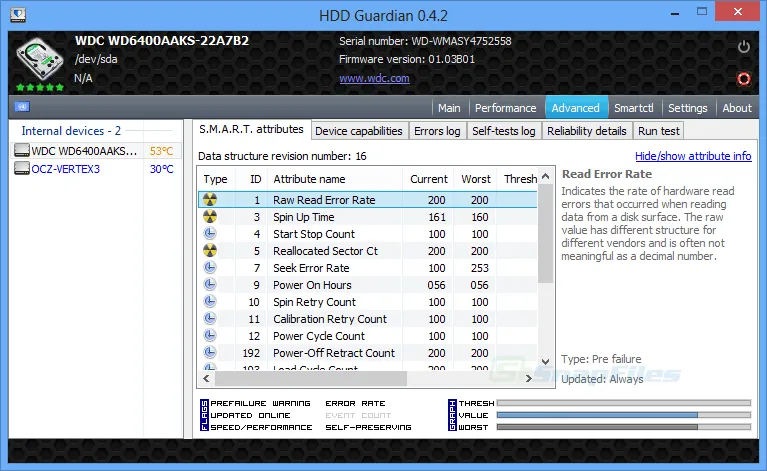This screenshot has width=767, height=471.
Task: Click the power icon in the header
Action: (x=744, y=47)
